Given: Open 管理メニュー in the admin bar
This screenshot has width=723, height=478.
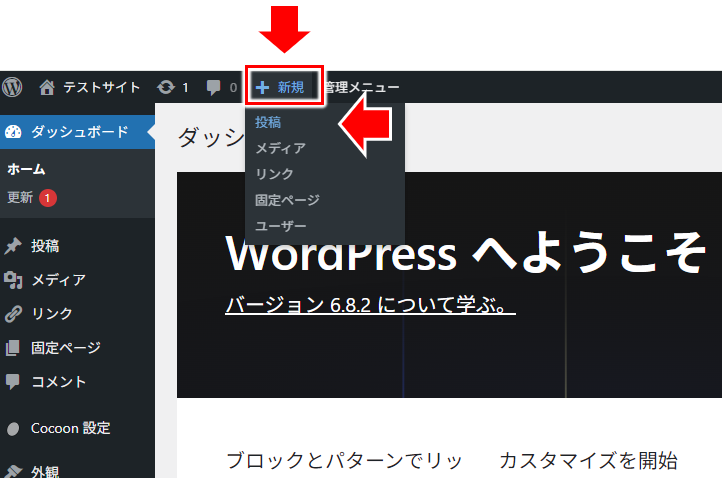Looking at the screenshot, I should click(362, 87).
